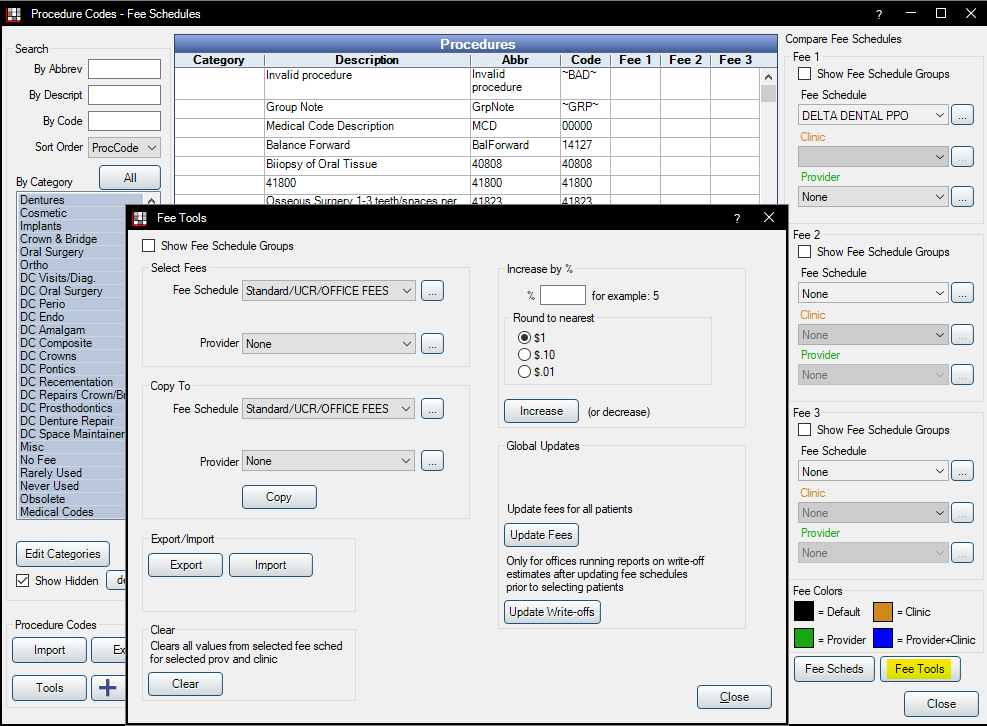Click the Fee Scheds button
This screenshot has height=726, width=987.
pos(834,669)
